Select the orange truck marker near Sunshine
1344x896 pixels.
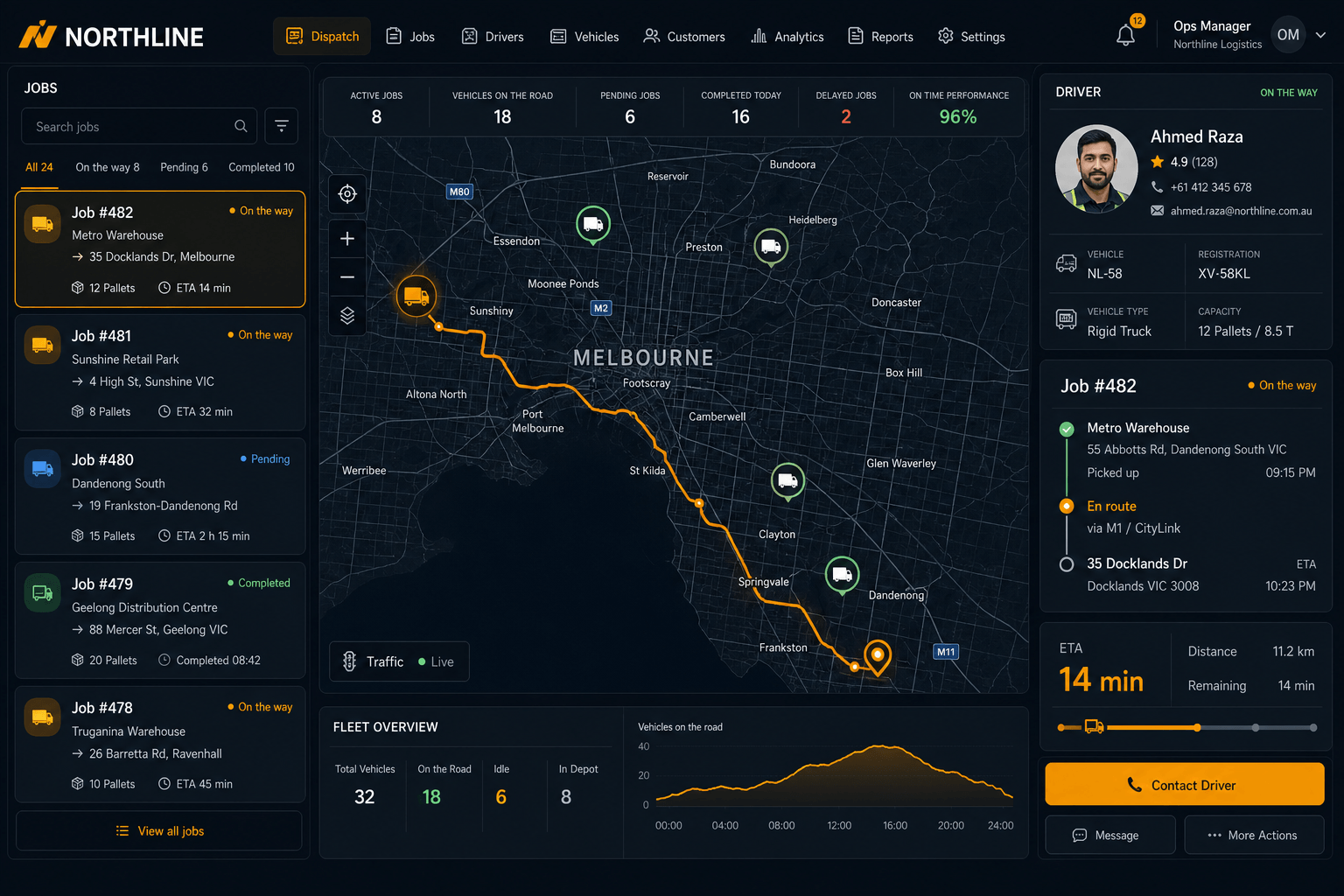click(416, 296)
